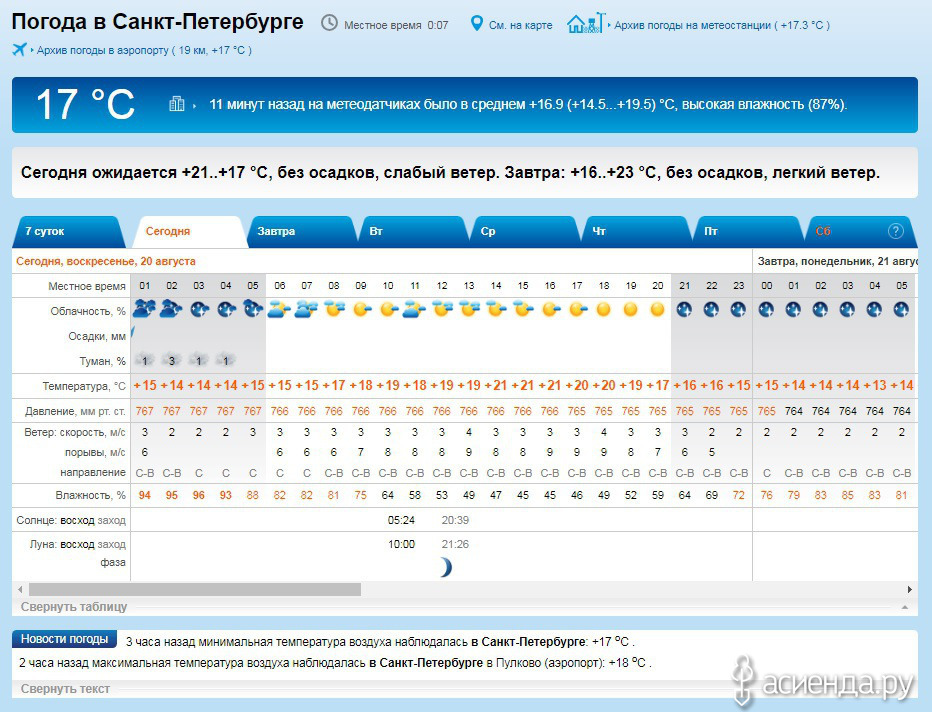Click humidity value 96
The image size is (932, 712).
point(199,495)
